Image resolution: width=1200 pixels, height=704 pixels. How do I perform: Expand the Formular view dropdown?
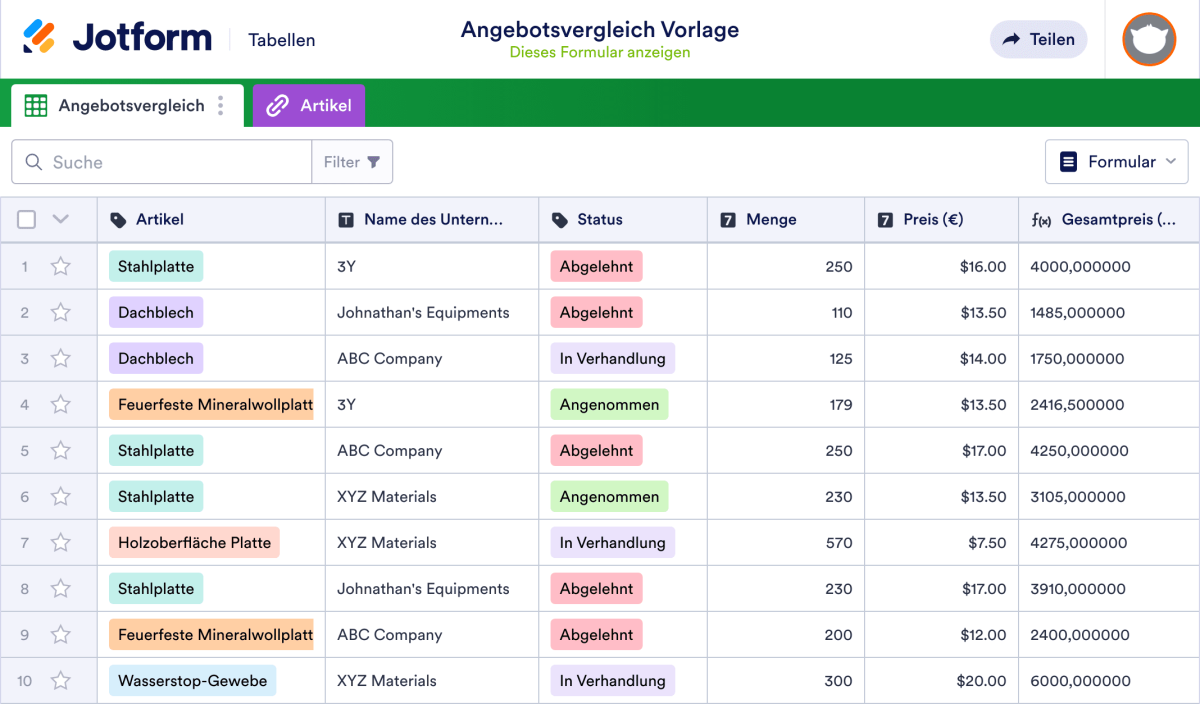tap(1116, 161)
